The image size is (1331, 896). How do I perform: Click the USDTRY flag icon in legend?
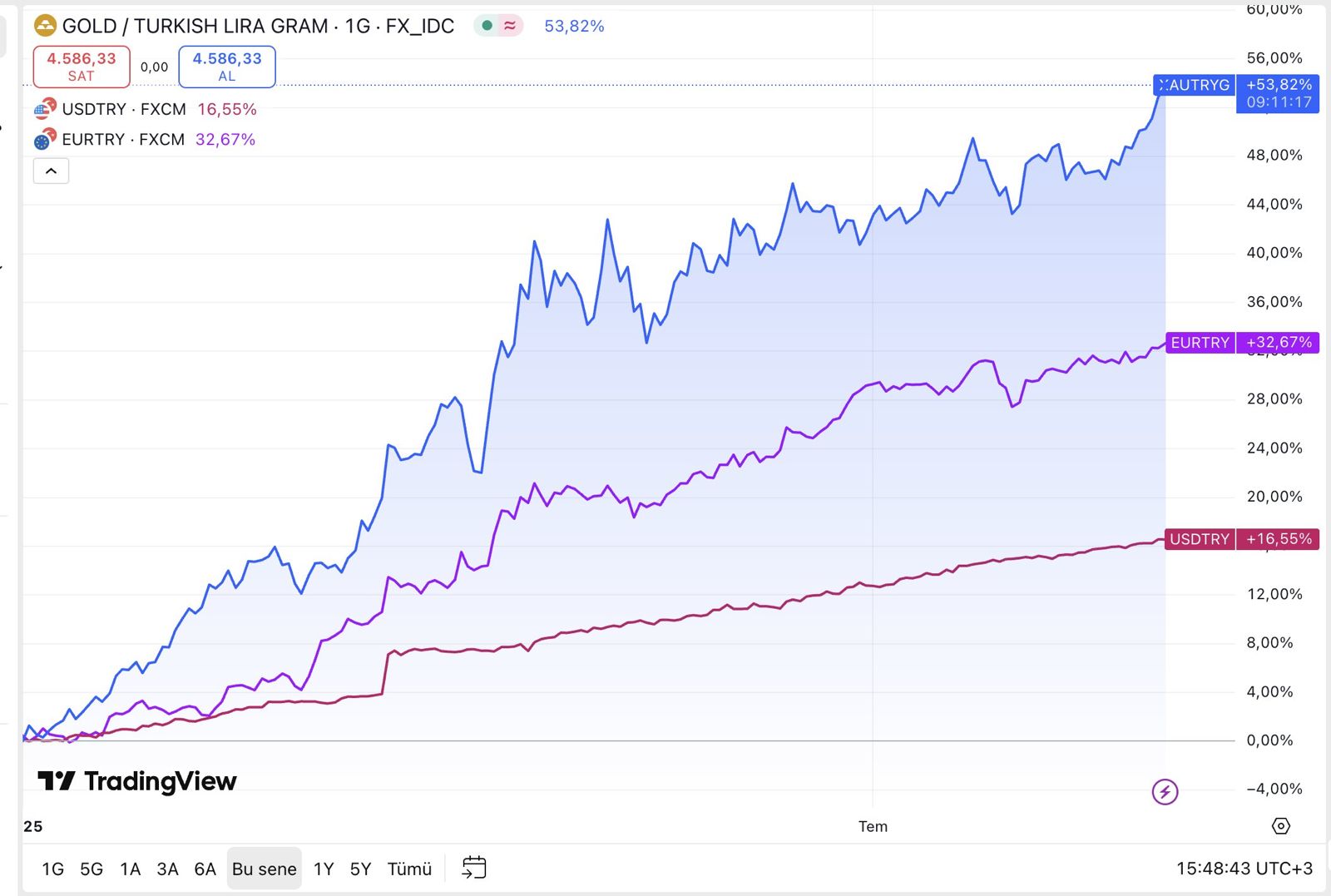pos(45,109)
